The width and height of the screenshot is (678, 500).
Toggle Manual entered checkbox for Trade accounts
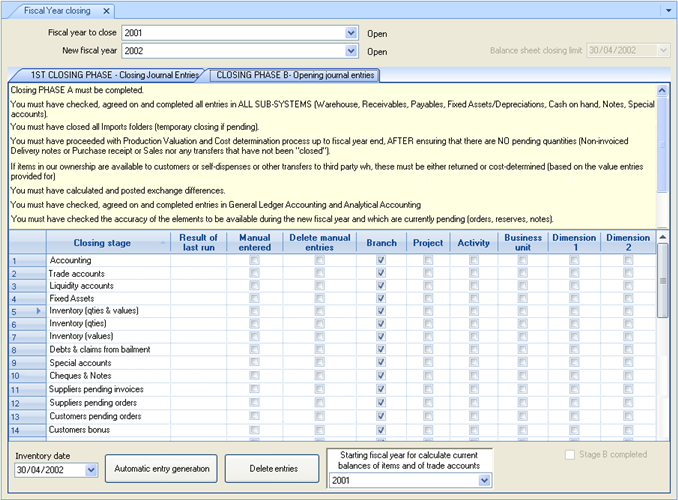254,273
